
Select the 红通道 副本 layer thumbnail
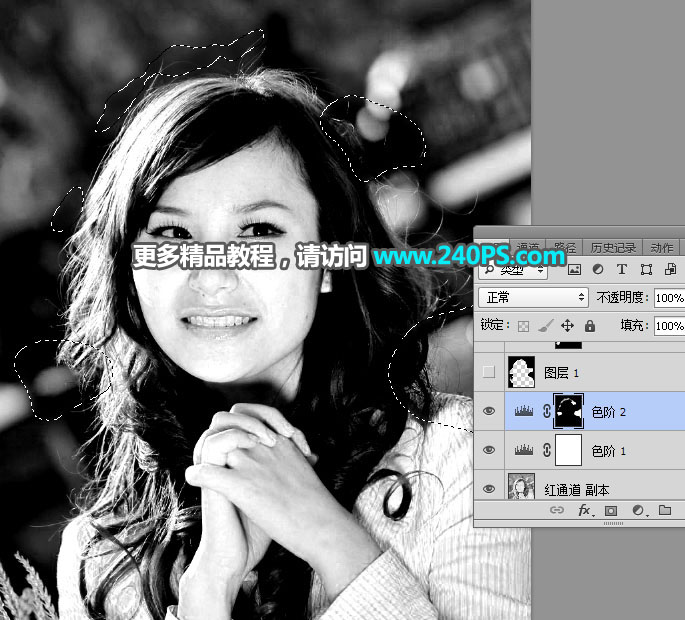tap(521, 486)
